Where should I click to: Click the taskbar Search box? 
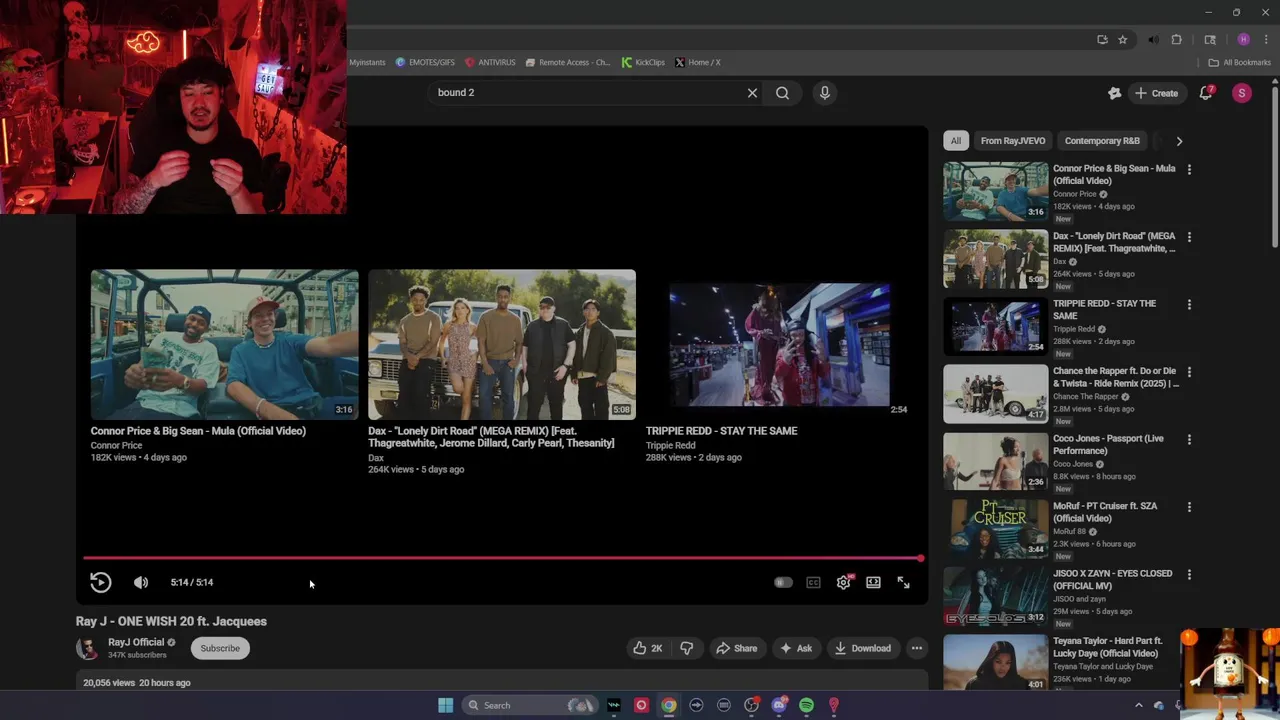point(530,705)
